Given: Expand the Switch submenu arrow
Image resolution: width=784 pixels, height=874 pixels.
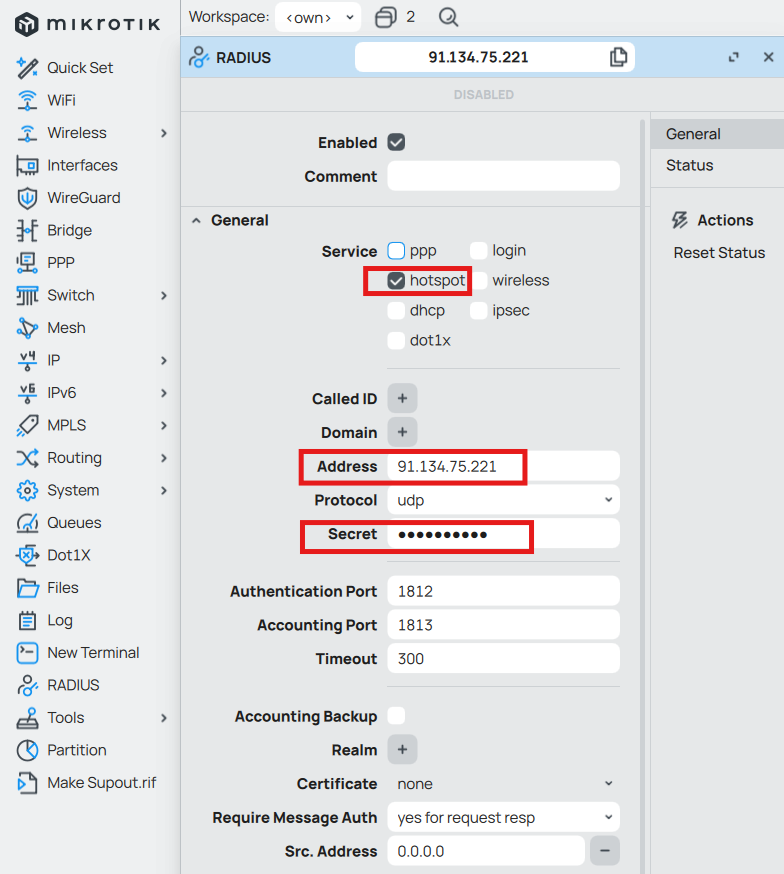Looking at the screenshot, I should click(x=164, y=295).
